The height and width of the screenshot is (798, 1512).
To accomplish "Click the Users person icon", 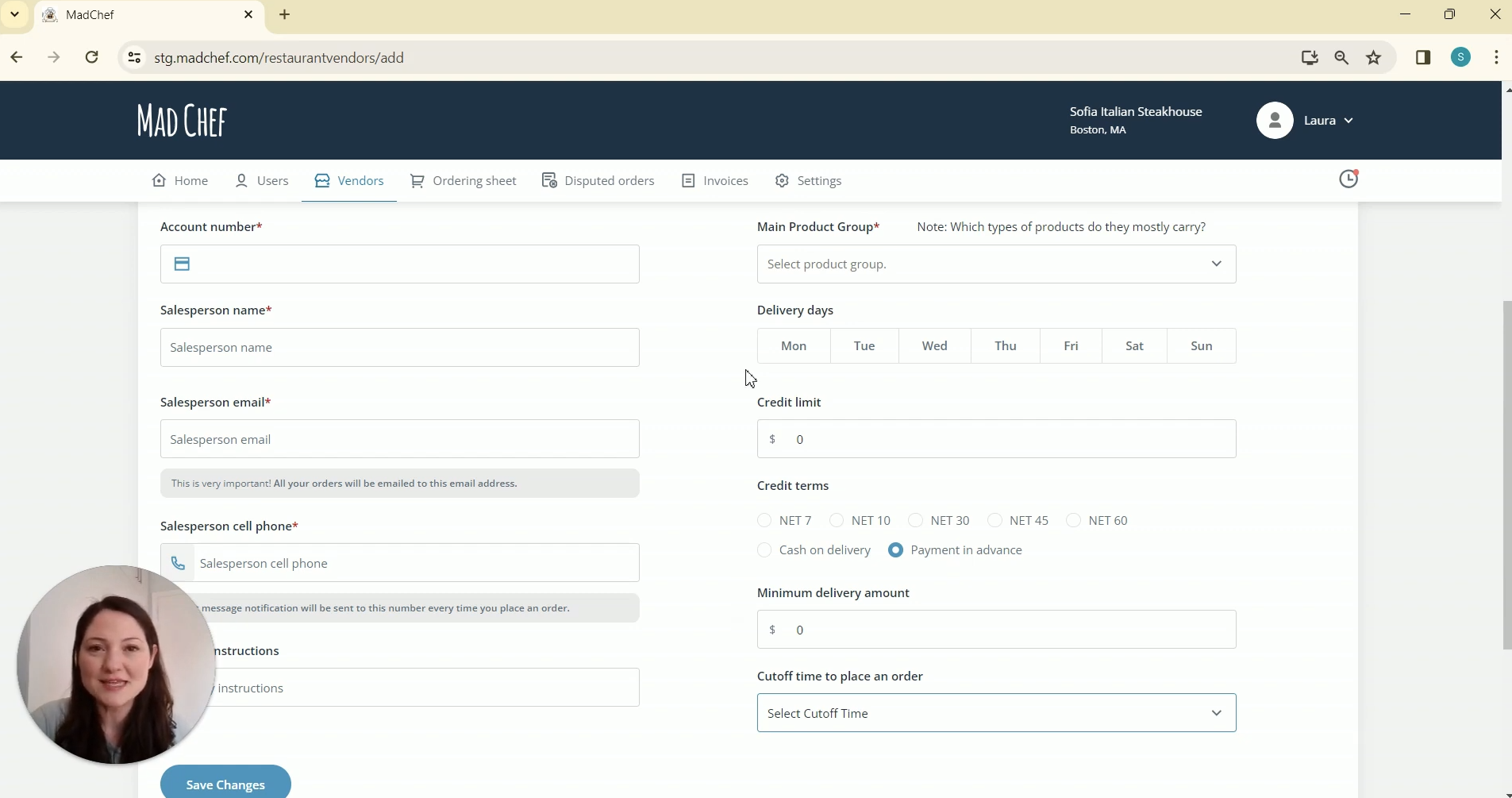I will [x=242, y=181].
